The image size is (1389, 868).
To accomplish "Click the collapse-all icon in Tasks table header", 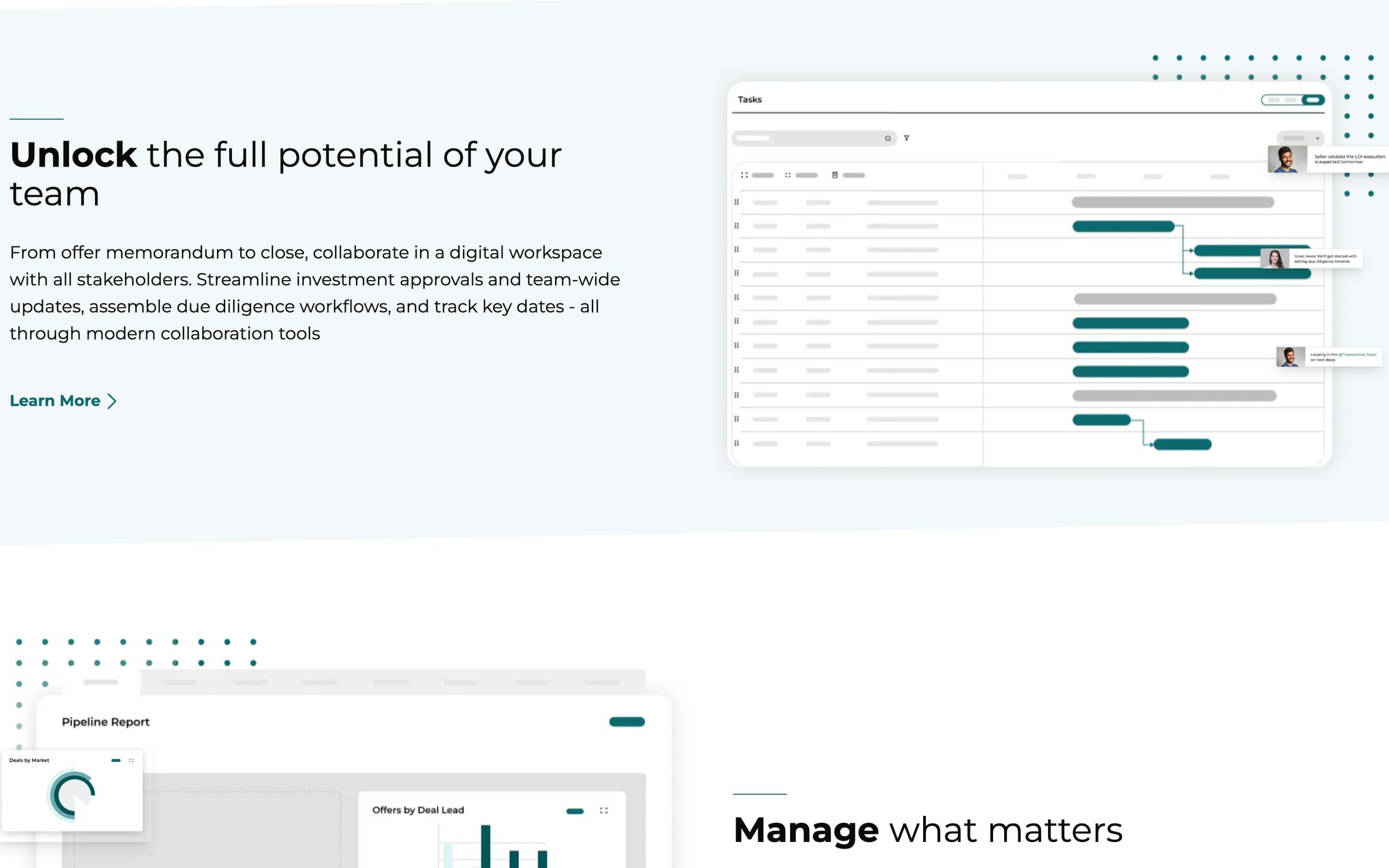I will pyautogui.click(x=788, y=175).
